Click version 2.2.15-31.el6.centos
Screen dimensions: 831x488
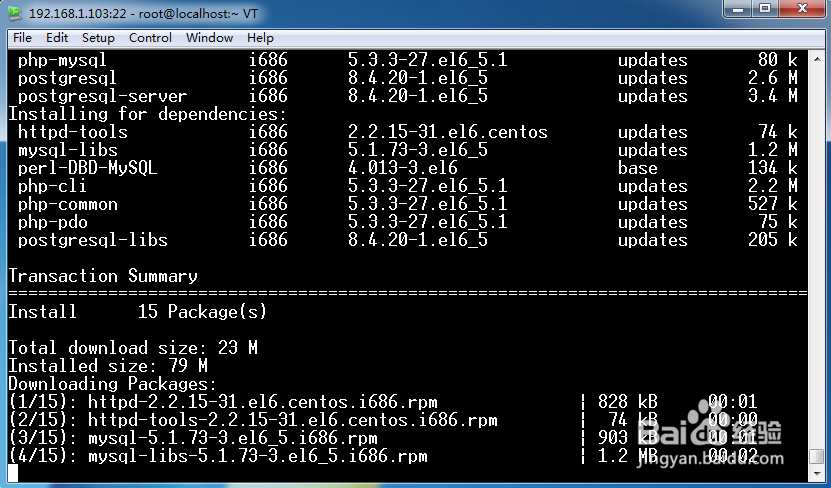[448, 132]
